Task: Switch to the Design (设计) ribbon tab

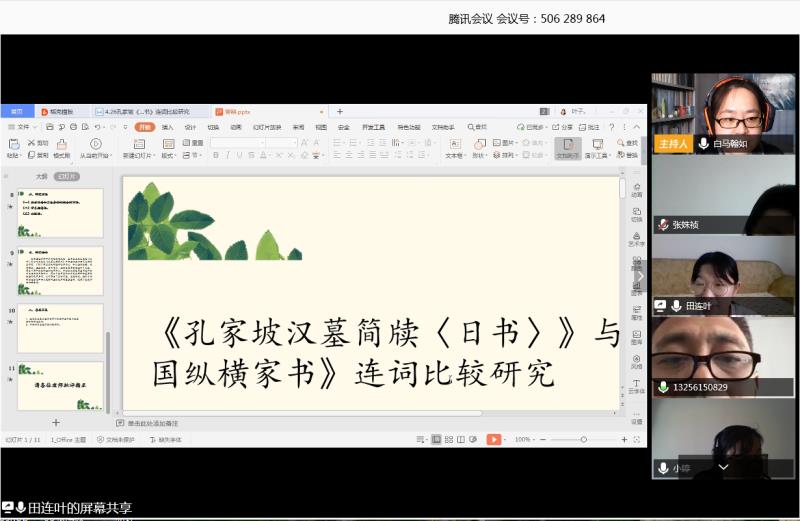Action: point(190,127)
